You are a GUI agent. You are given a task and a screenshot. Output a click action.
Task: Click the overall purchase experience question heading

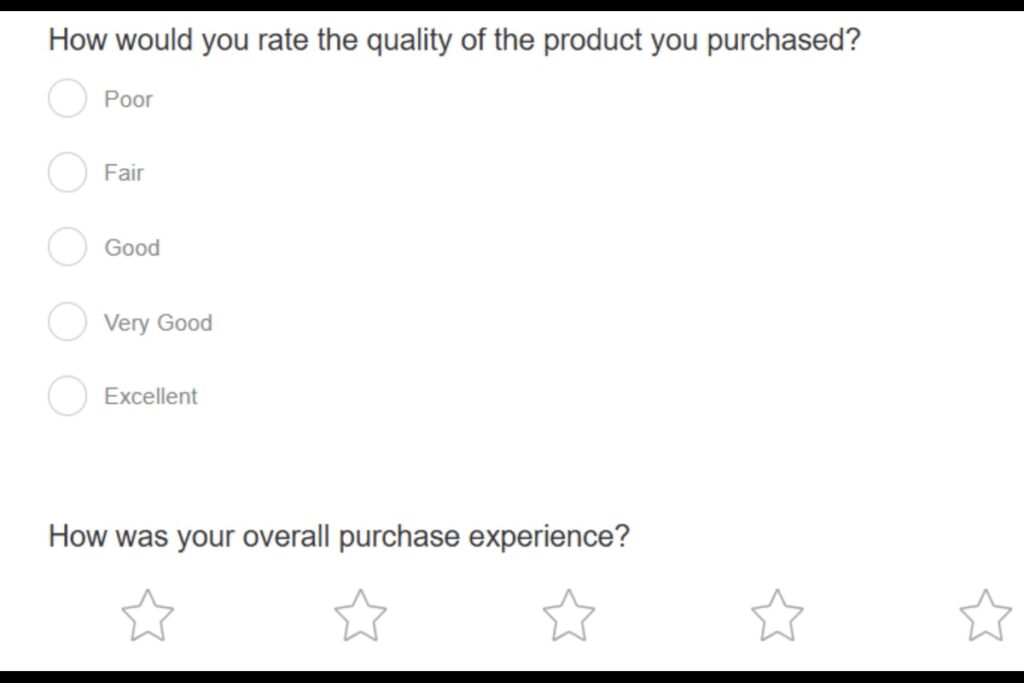point(339,536)
